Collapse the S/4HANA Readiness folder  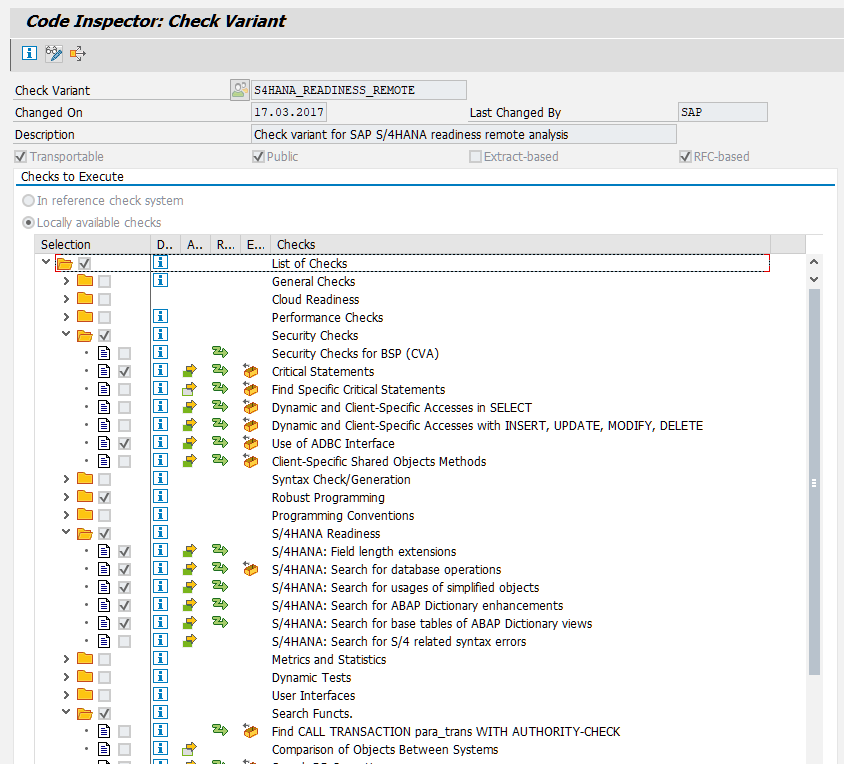66,532
